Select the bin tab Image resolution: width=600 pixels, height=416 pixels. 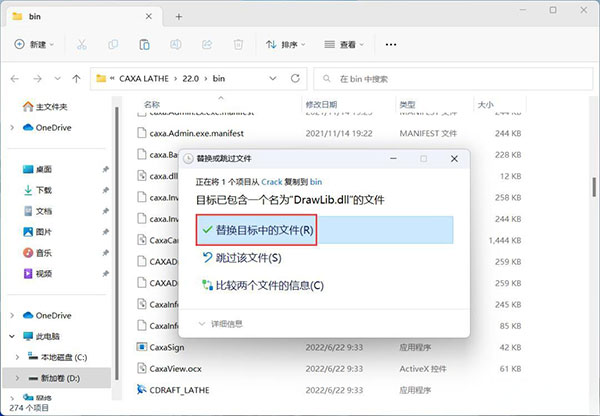click(x=82, y=16)
